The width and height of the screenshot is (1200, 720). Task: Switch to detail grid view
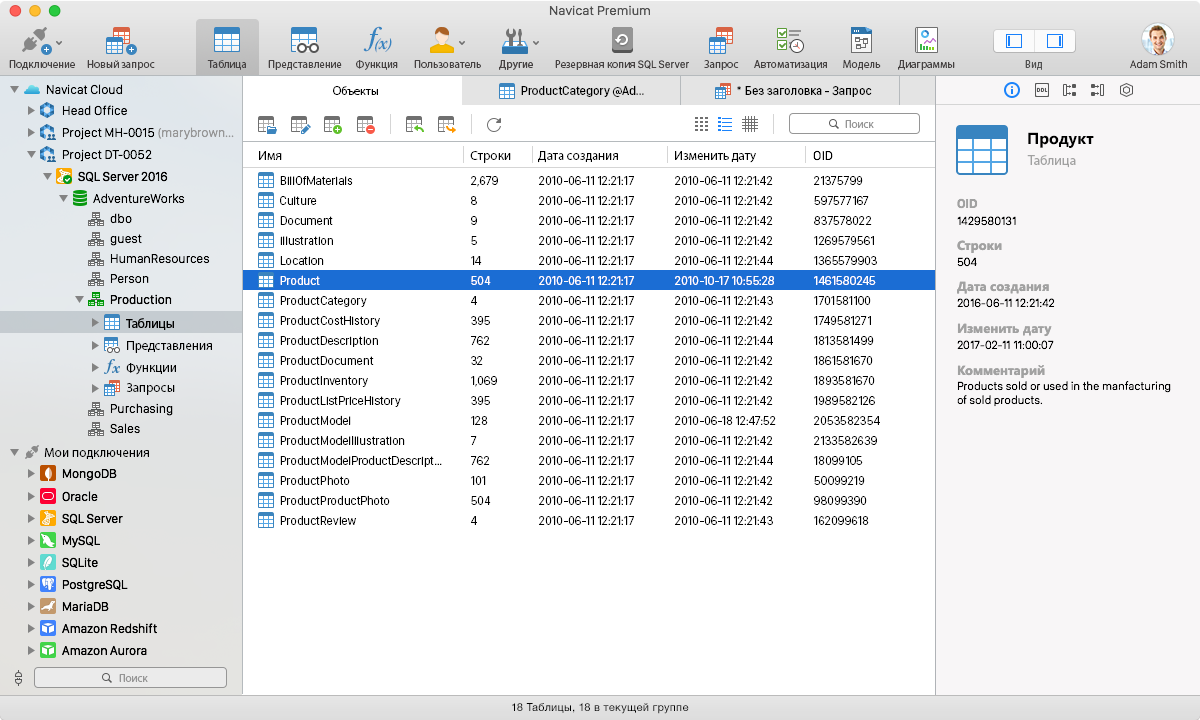coord(750,124)
